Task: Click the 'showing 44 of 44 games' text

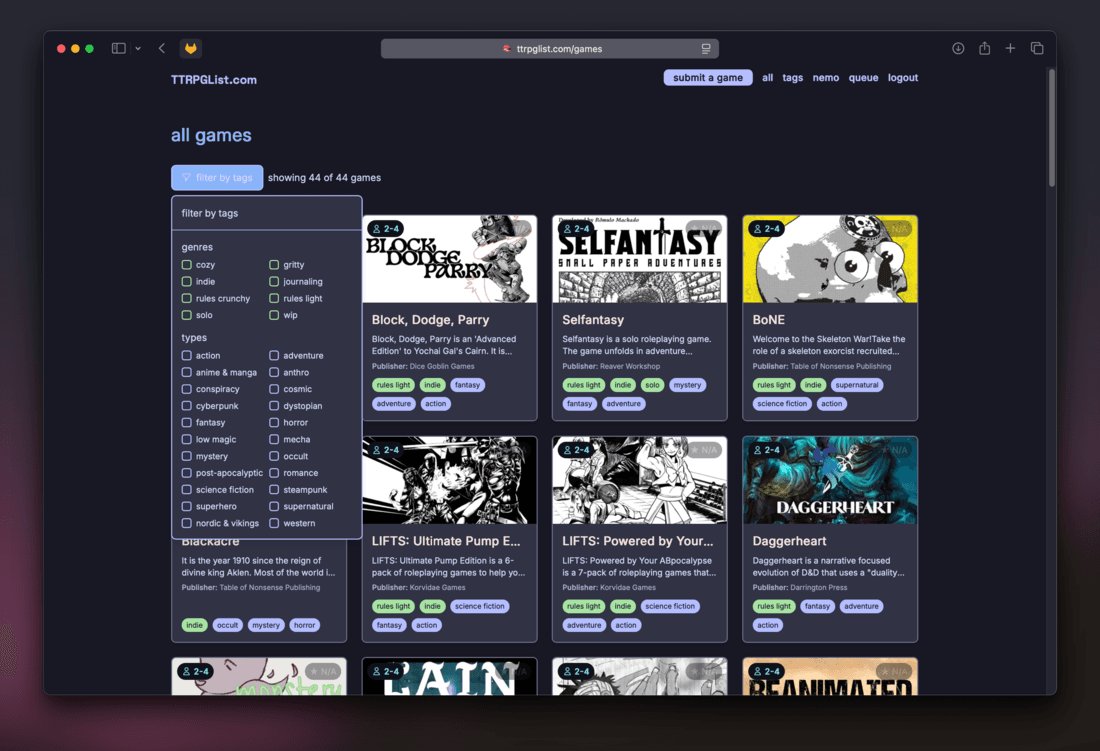Action: [x=324, y=178]
